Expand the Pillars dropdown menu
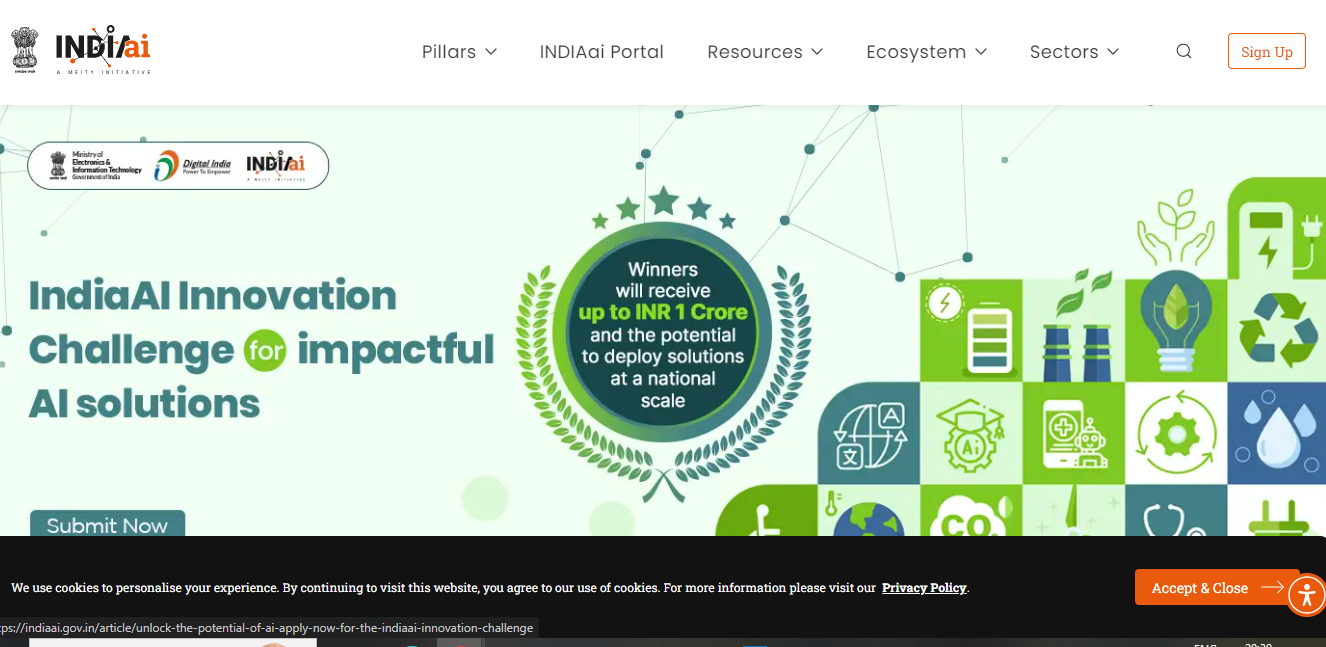This screenshot has width=1326, height=647. click(459, 52)
